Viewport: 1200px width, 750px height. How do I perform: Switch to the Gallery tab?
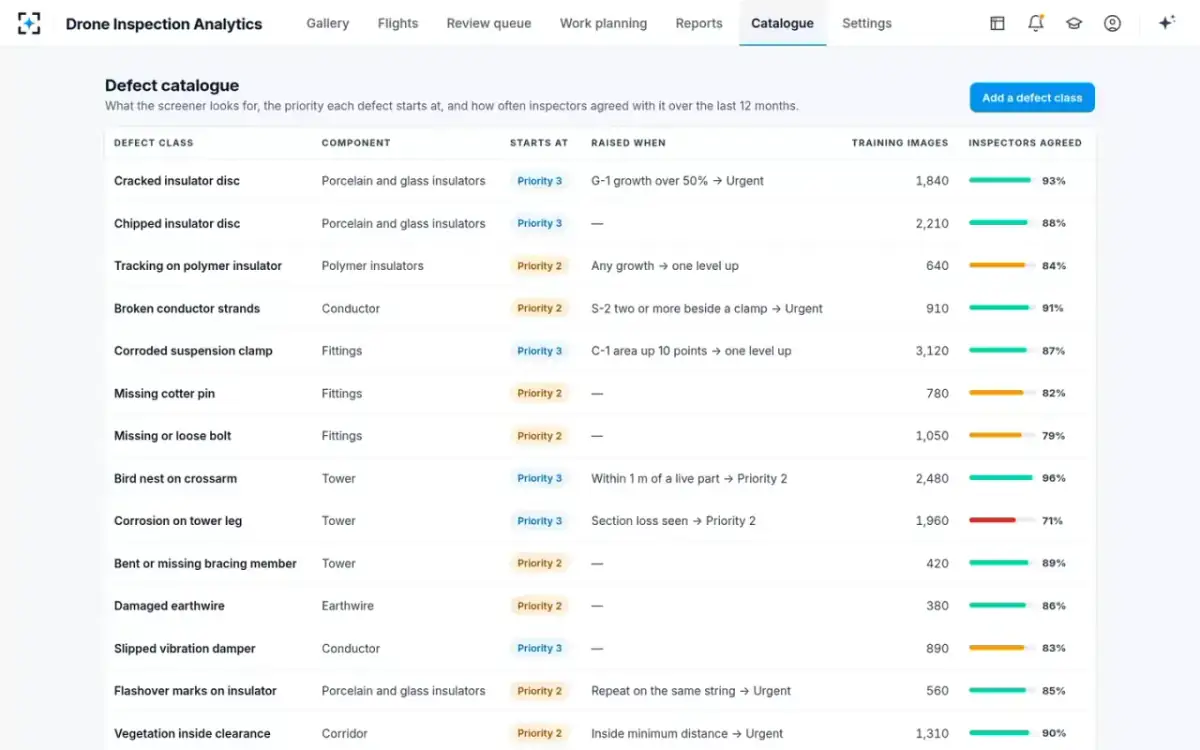pos(327,23)
